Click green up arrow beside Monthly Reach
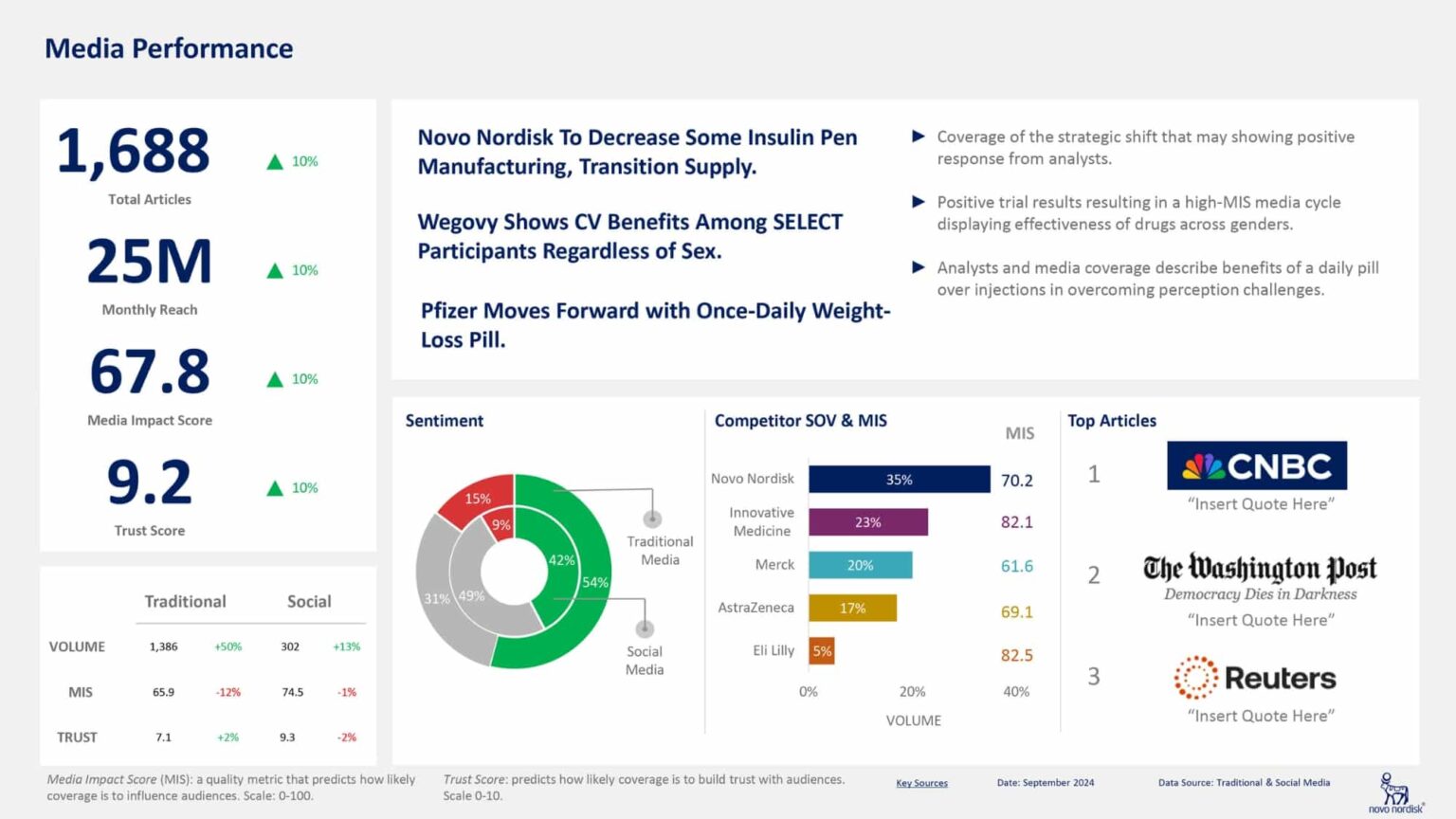The height and width of the screenshot is (819, 1456). coord(275,271)
